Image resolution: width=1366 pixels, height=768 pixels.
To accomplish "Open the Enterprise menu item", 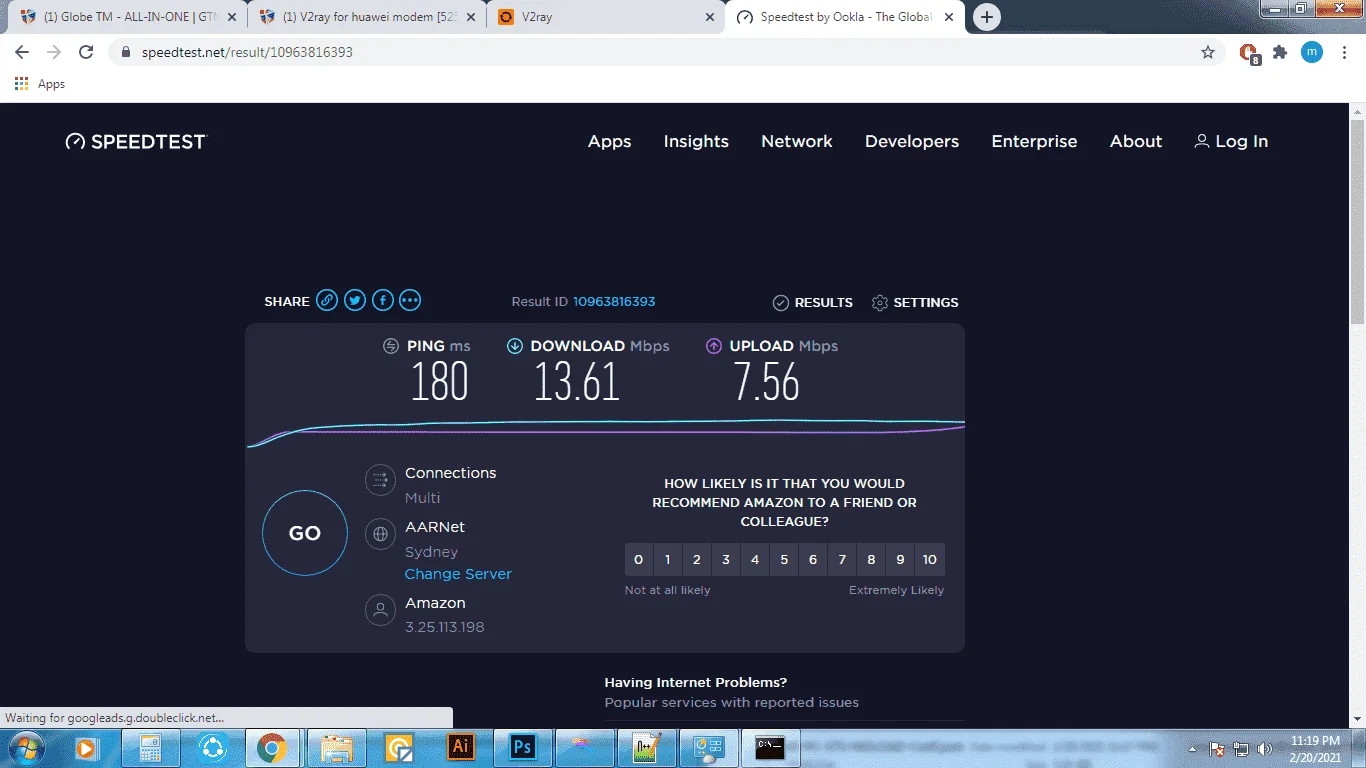I will click(x=1034, y=141).
